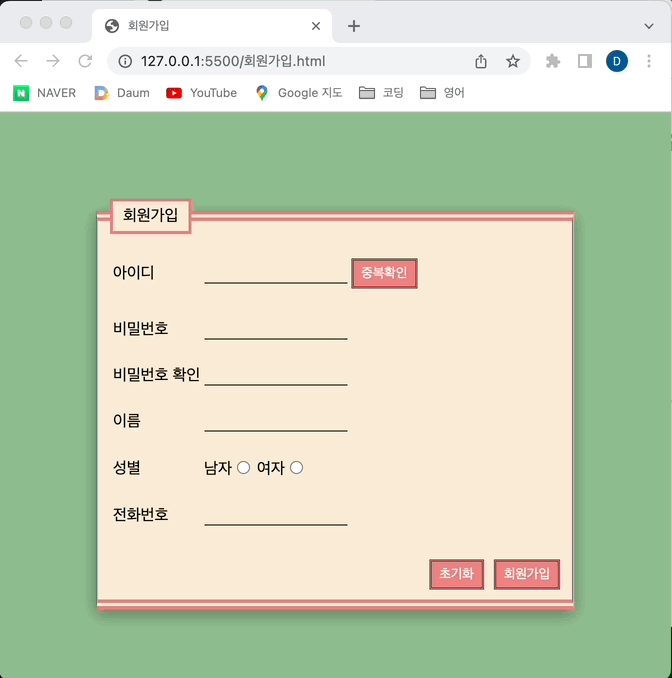This screenshot has width=672, height=678.
Task: Close the 회원가입 tab
Action: pyautogui.click(x=316, y=26)
